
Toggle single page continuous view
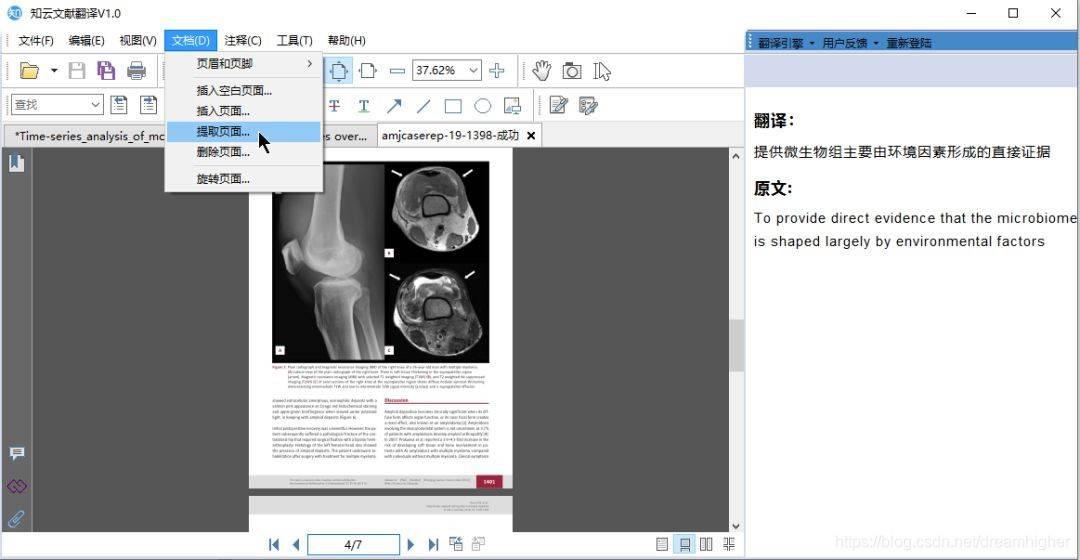(685, 544)
